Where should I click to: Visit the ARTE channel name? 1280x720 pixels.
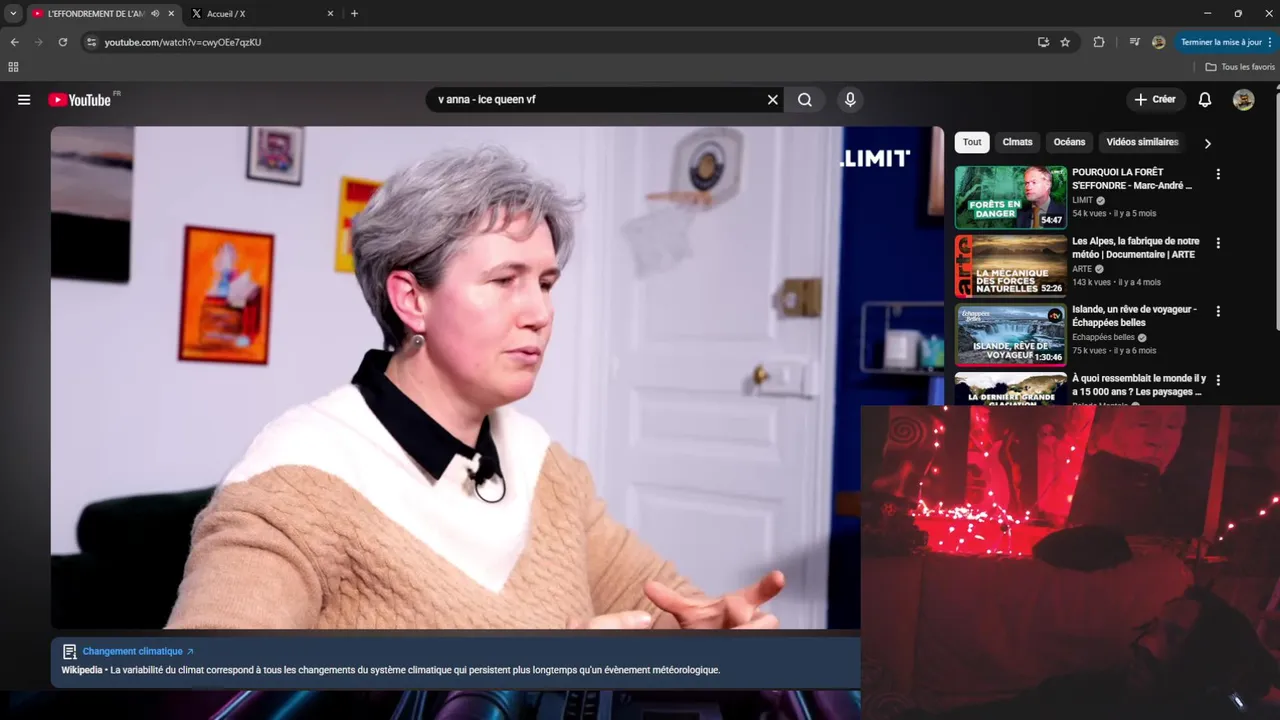[x=1082, y=269]
